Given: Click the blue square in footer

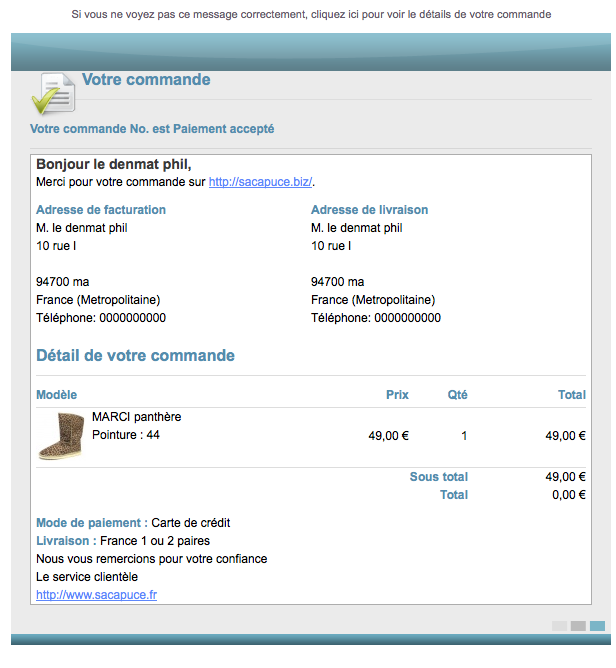Looking at the screenshot, I should point(597,626).
